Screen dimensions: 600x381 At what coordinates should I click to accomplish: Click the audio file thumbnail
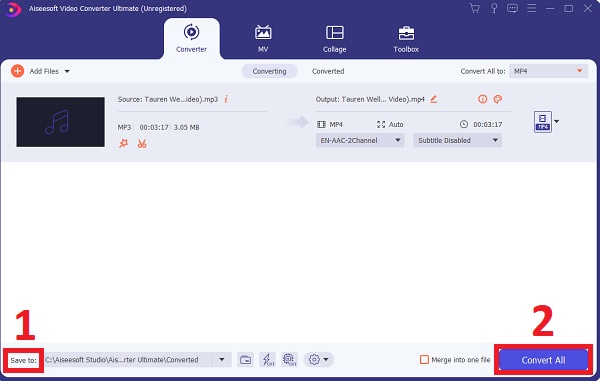60,122
